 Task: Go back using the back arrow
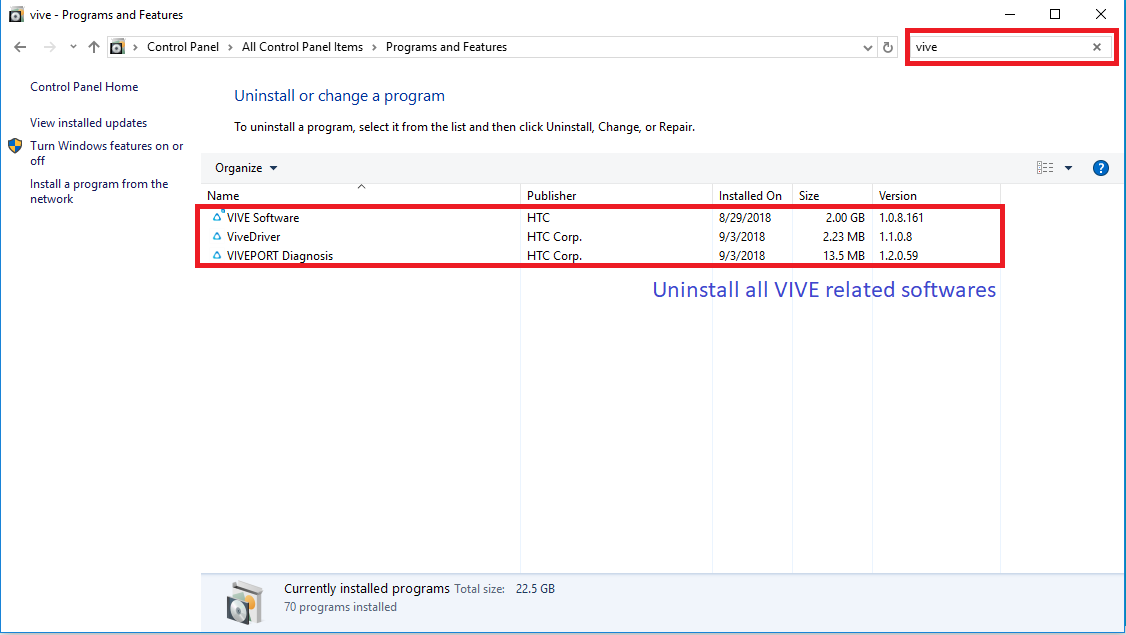20,47
